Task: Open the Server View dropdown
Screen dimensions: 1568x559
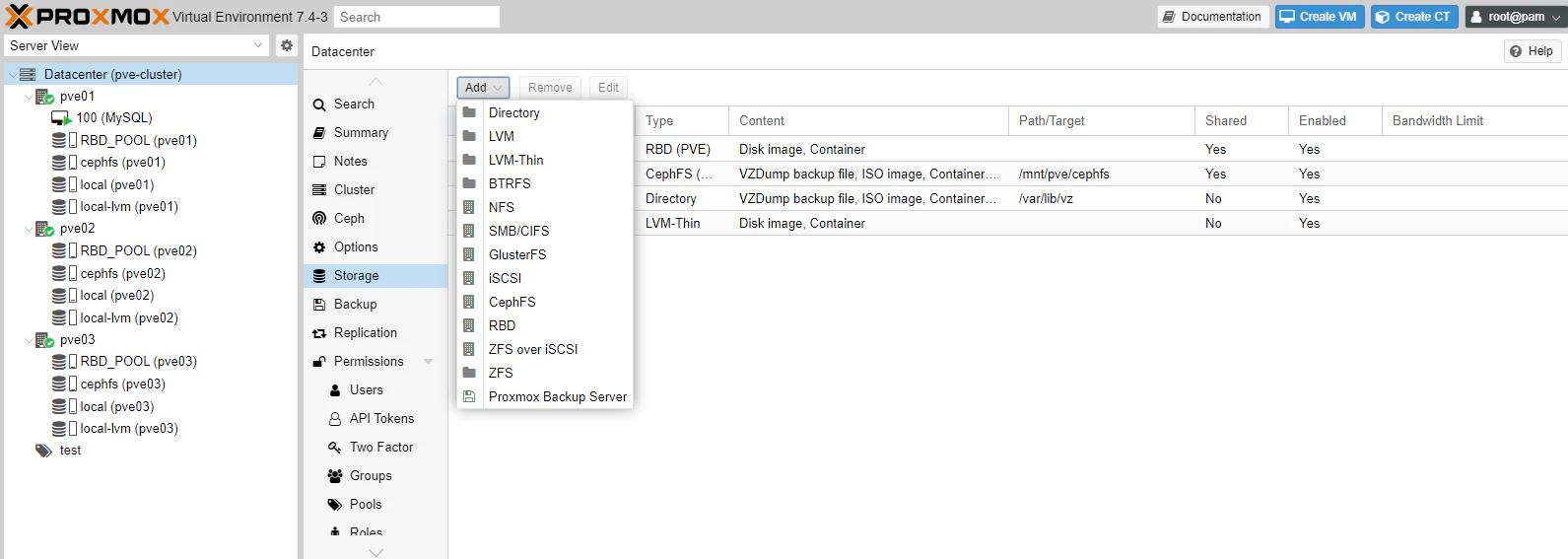Action: (258, 45)
